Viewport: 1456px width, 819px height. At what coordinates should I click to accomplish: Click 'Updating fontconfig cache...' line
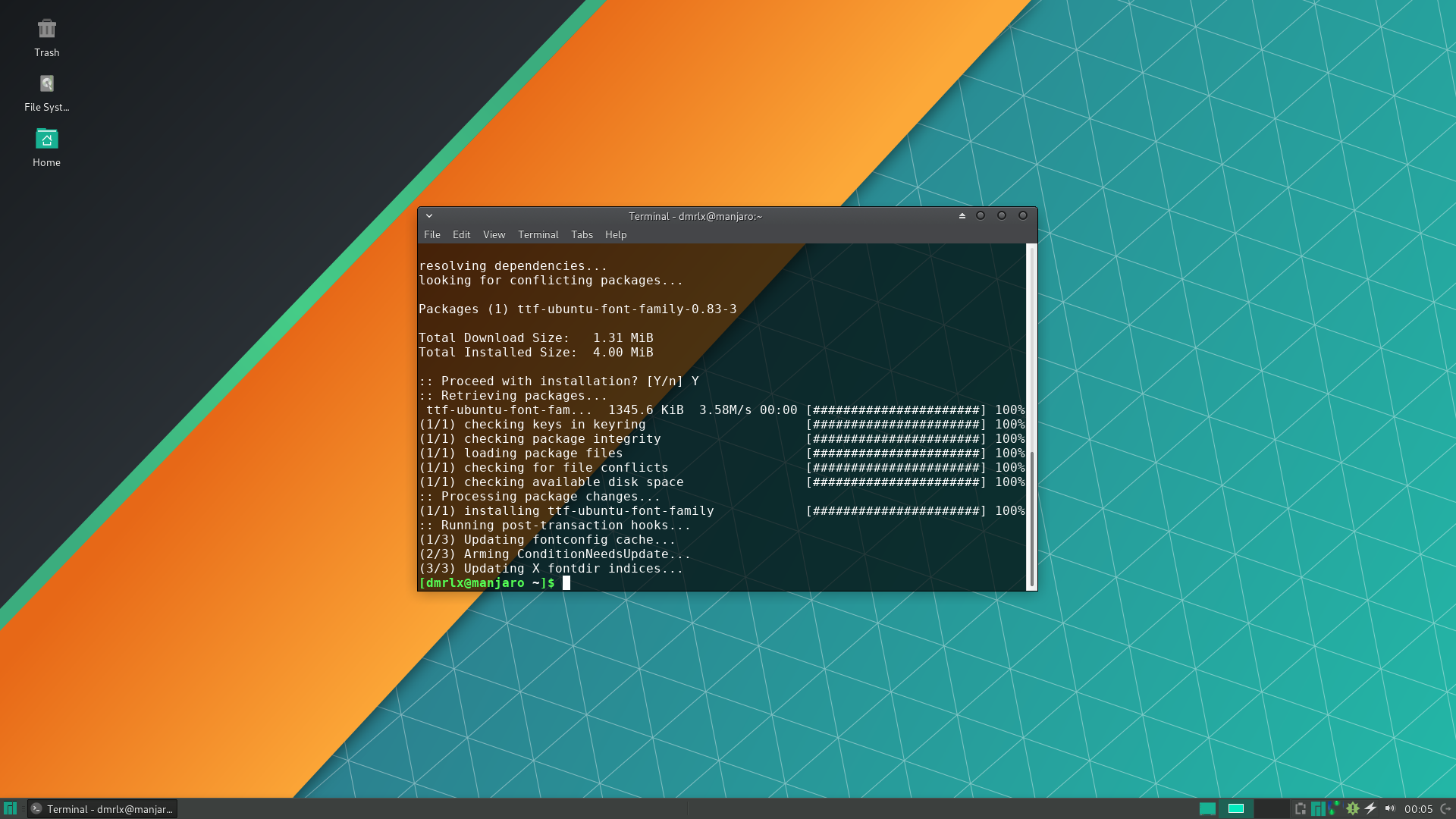(x=548, y=540)
